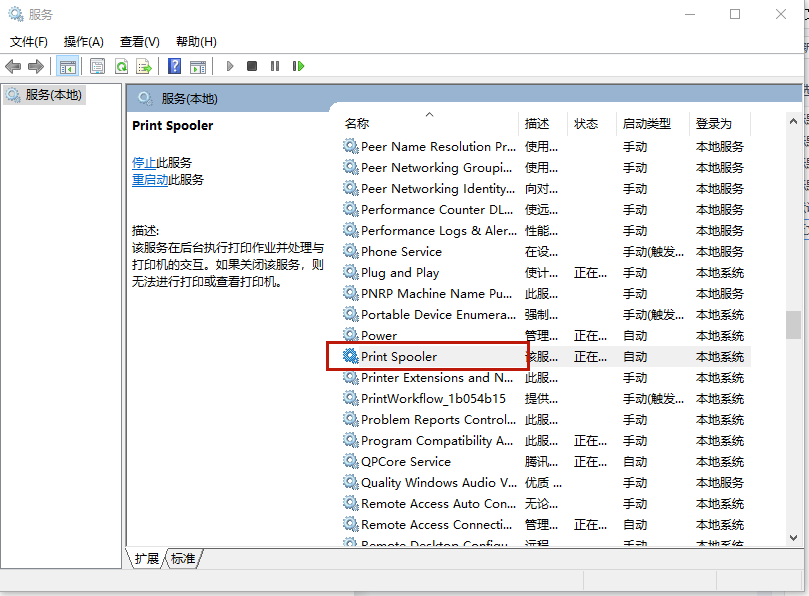
Task: Click the Pause Service toolbar icon
Action: [274, 66]
